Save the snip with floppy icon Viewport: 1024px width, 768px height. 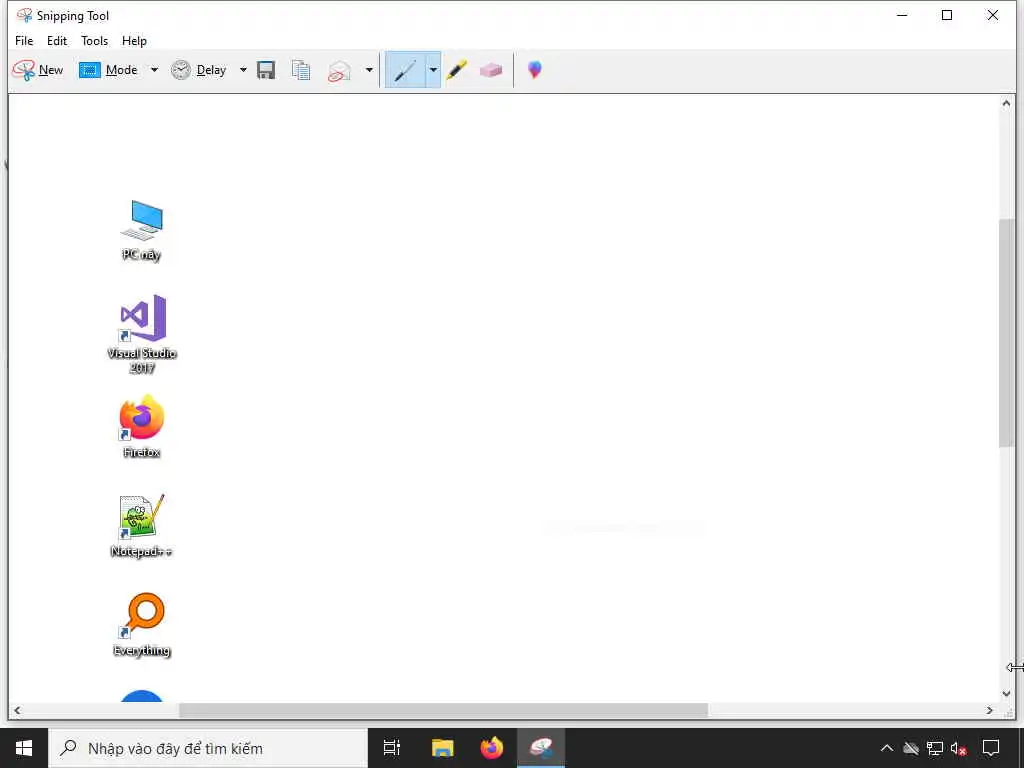coord(266,70)
